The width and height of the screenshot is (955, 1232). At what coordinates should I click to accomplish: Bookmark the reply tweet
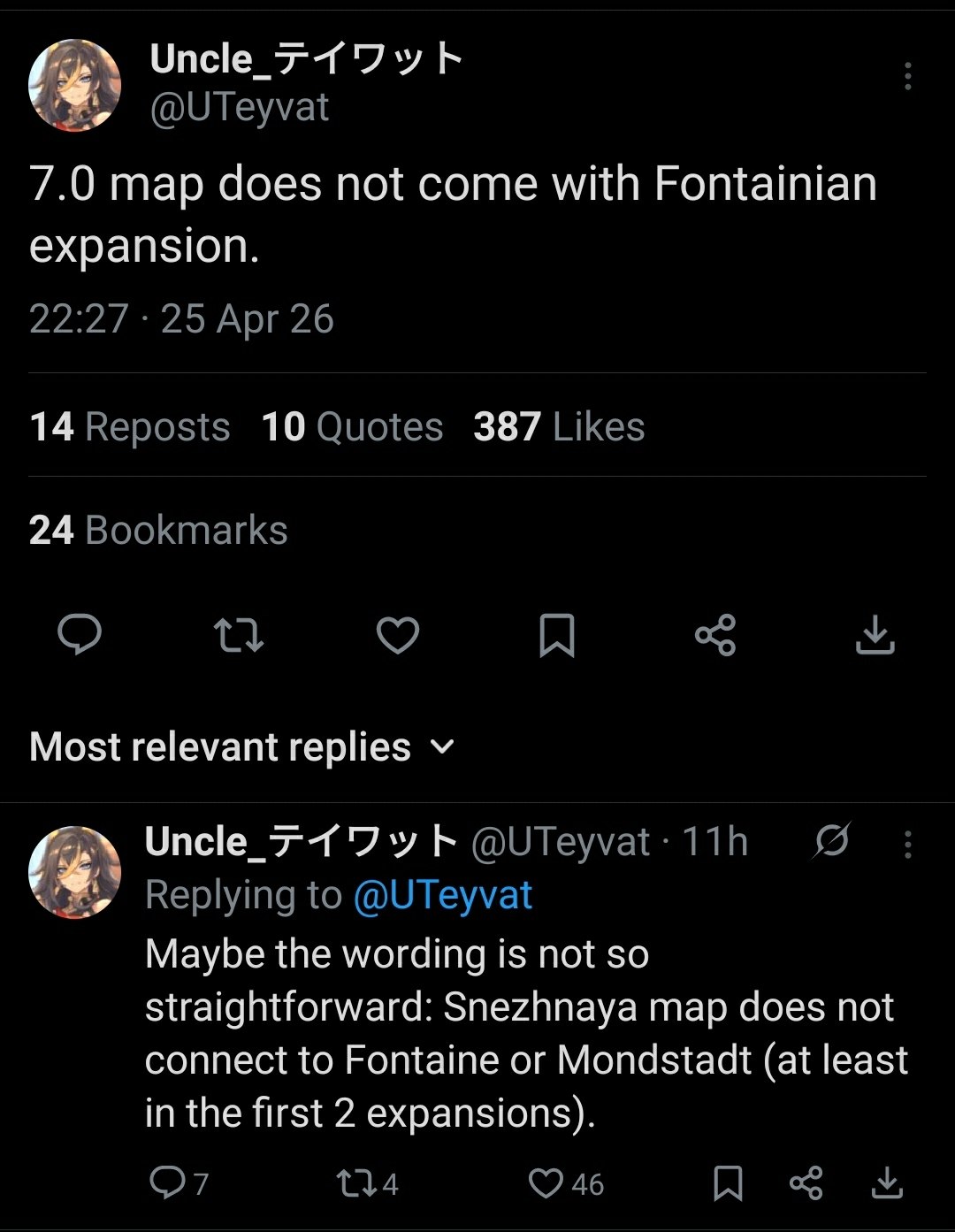pyautogui.click(x=728, y=1183)
